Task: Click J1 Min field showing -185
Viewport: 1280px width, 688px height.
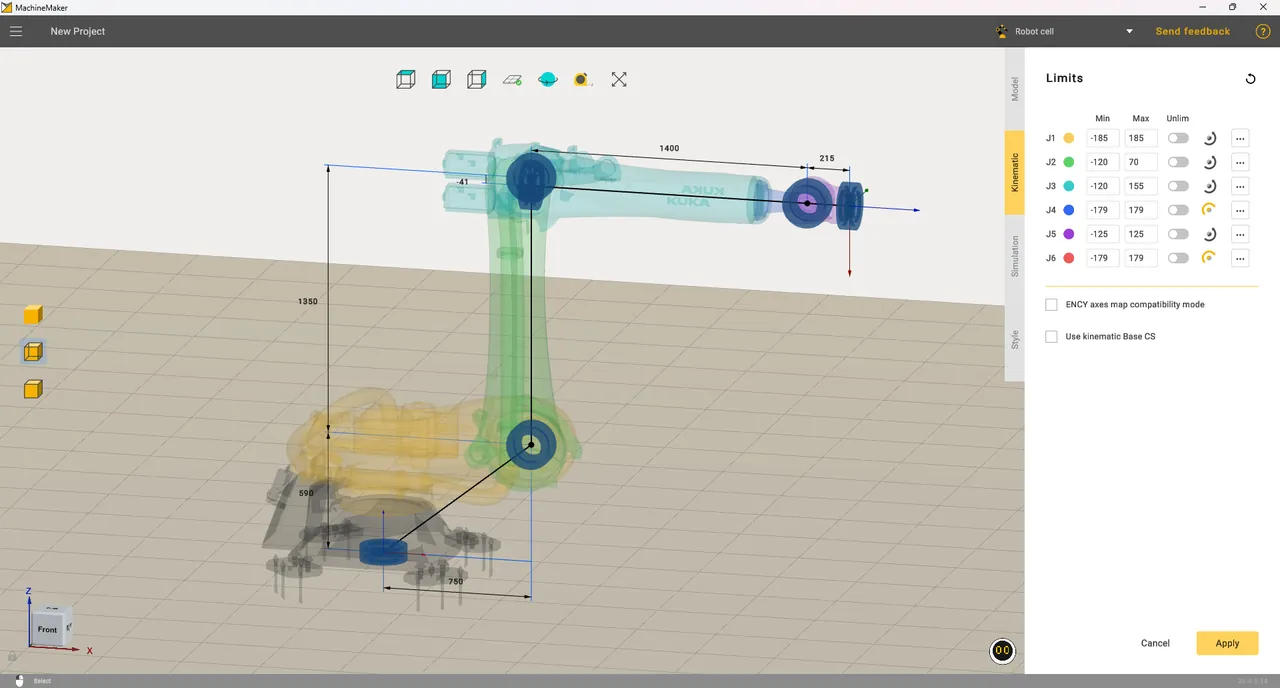Action: pos(1103,138)
